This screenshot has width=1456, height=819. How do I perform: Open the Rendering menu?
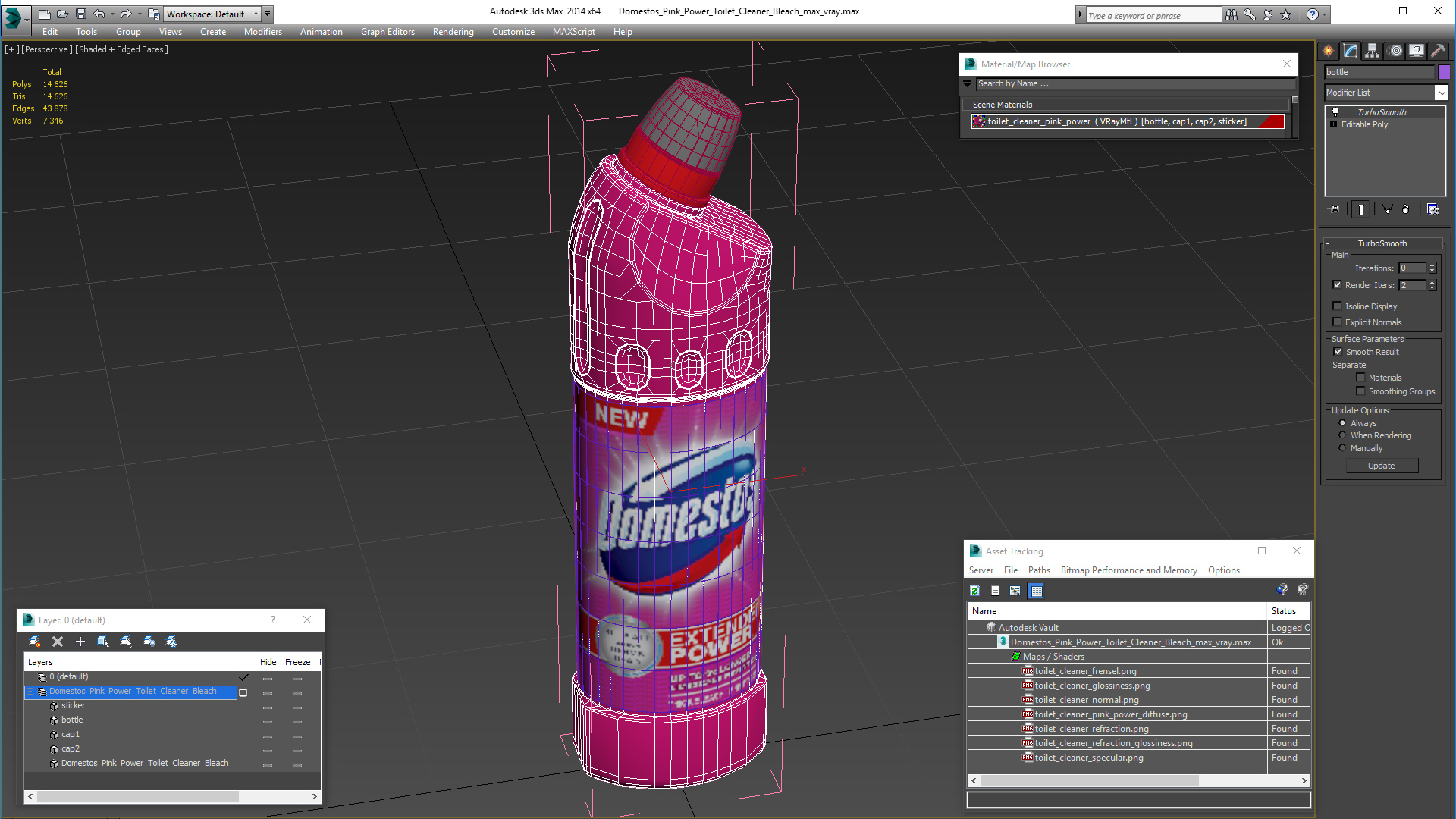point(453,32)
